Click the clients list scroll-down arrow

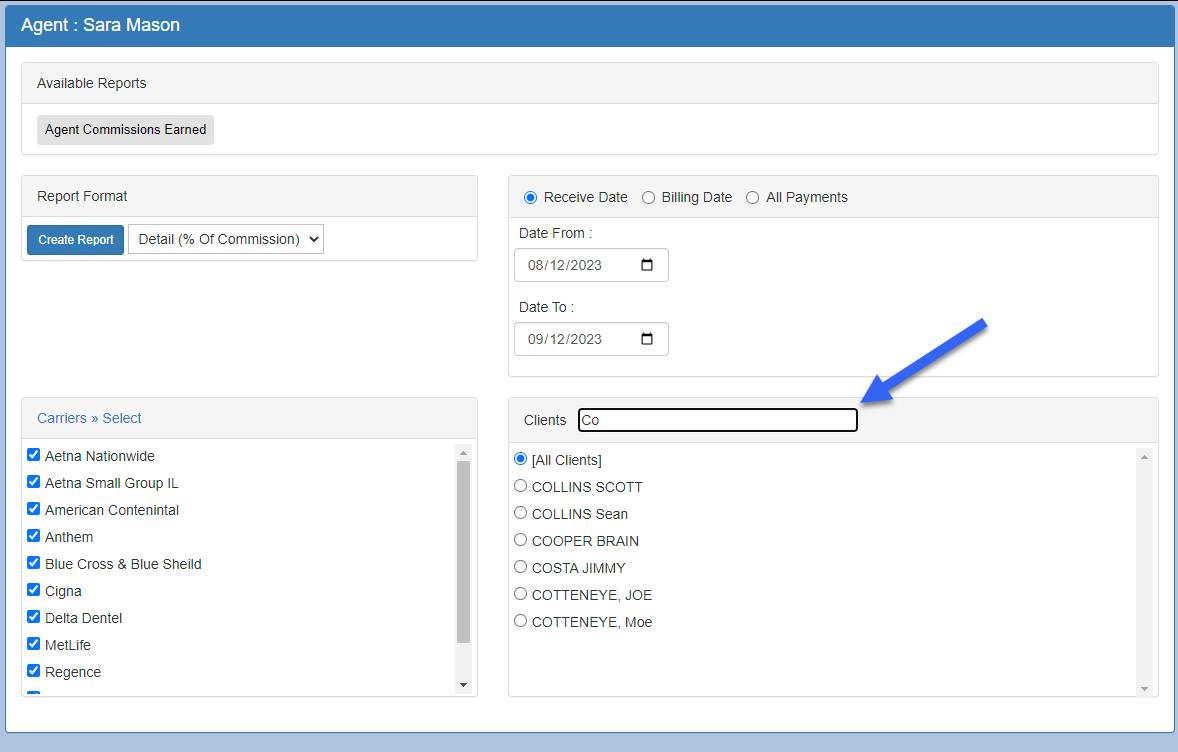pyautogui.click(x=1143, y=687)
